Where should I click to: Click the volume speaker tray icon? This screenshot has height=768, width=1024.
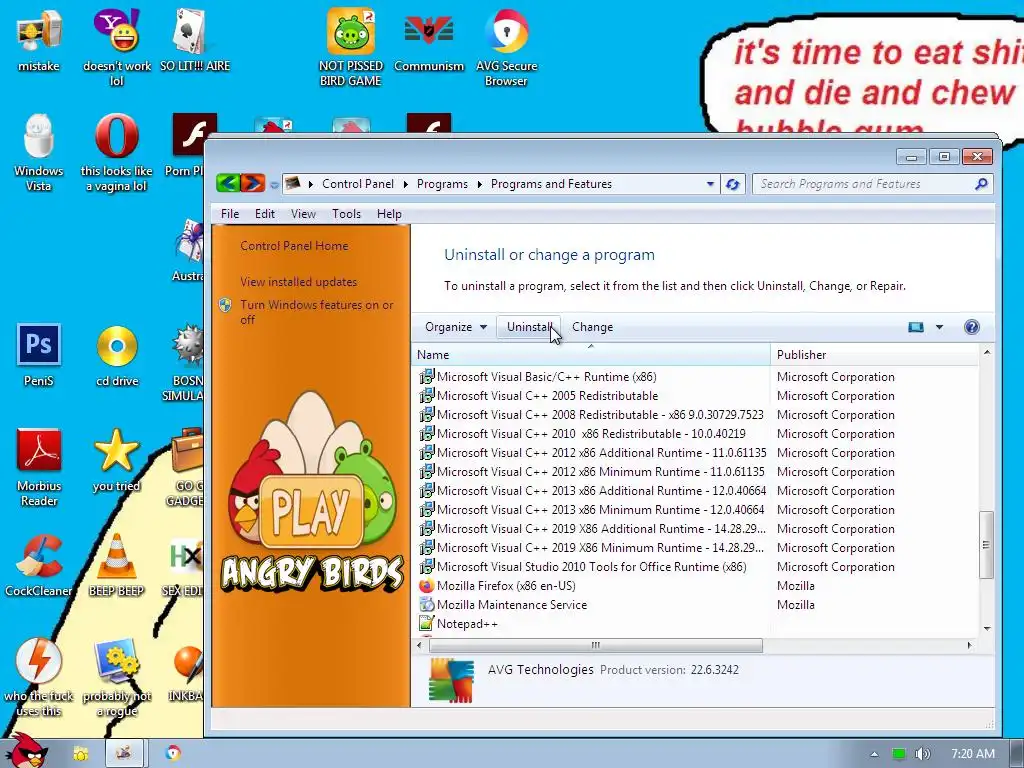(922, 754)
